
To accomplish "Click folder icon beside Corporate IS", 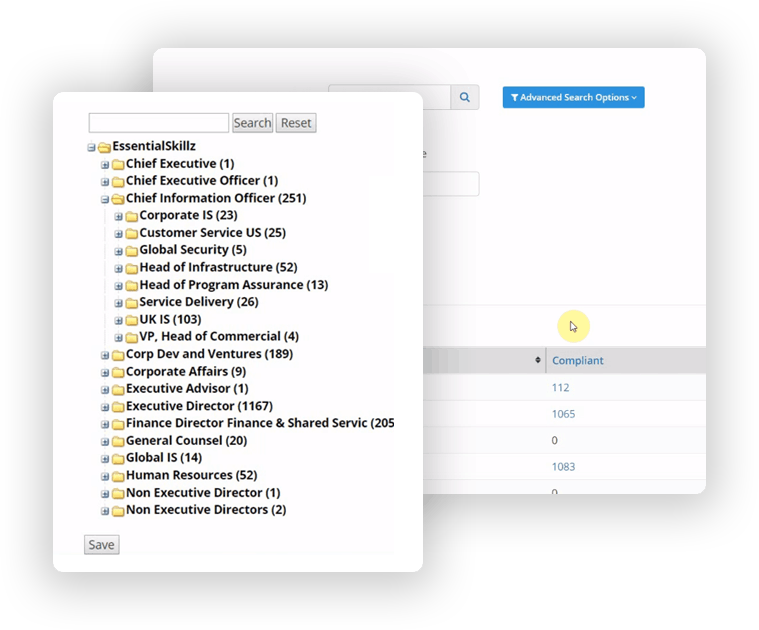I will (x=131, y=216).
